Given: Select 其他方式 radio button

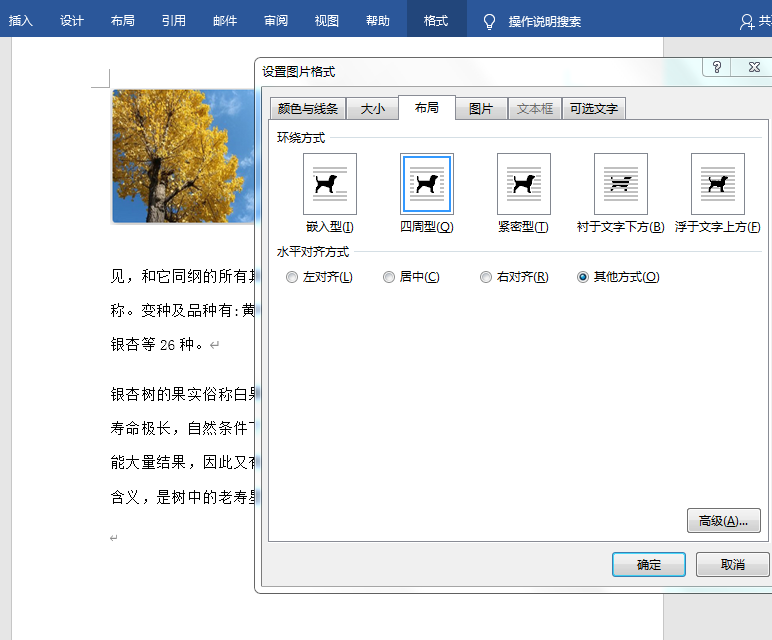Looking at the screenshot, I should [583, 277].
